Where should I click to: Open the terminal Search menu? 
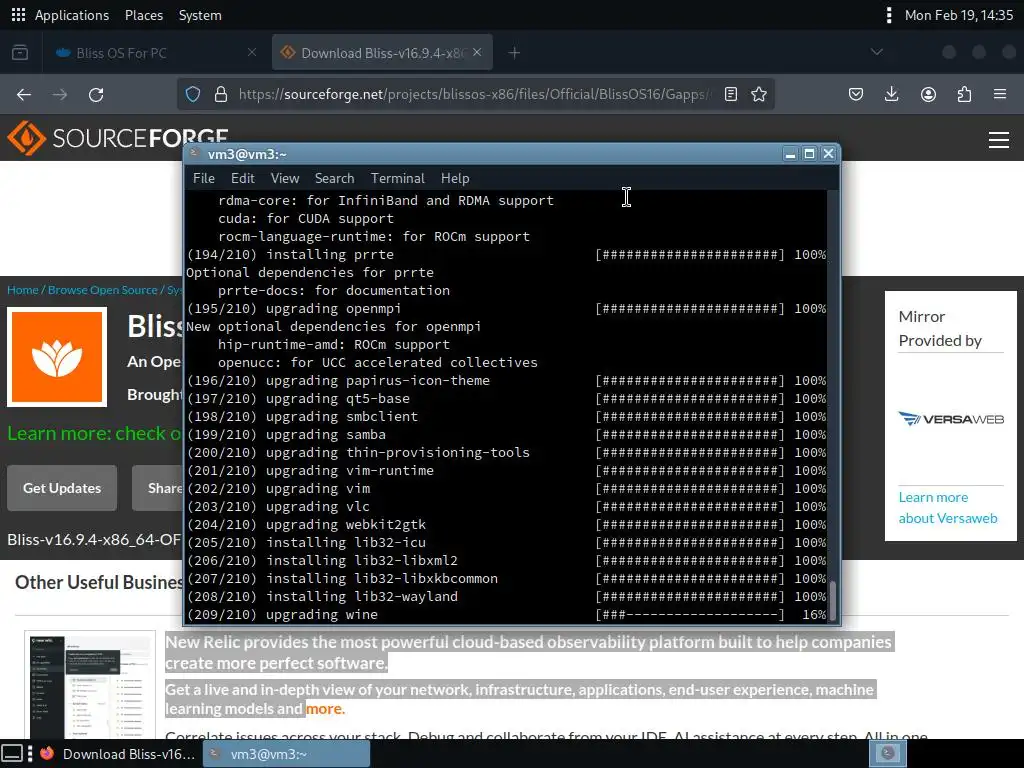334,178
